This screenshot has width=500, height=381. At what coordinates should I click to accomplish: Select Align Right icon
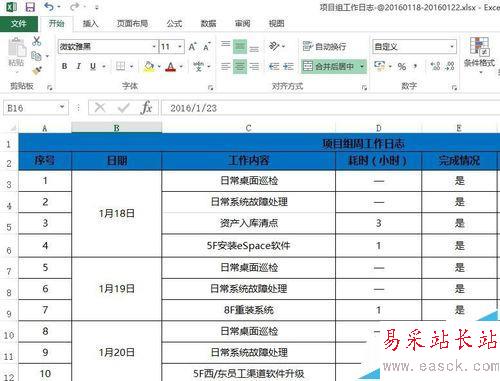coord(254,66)
